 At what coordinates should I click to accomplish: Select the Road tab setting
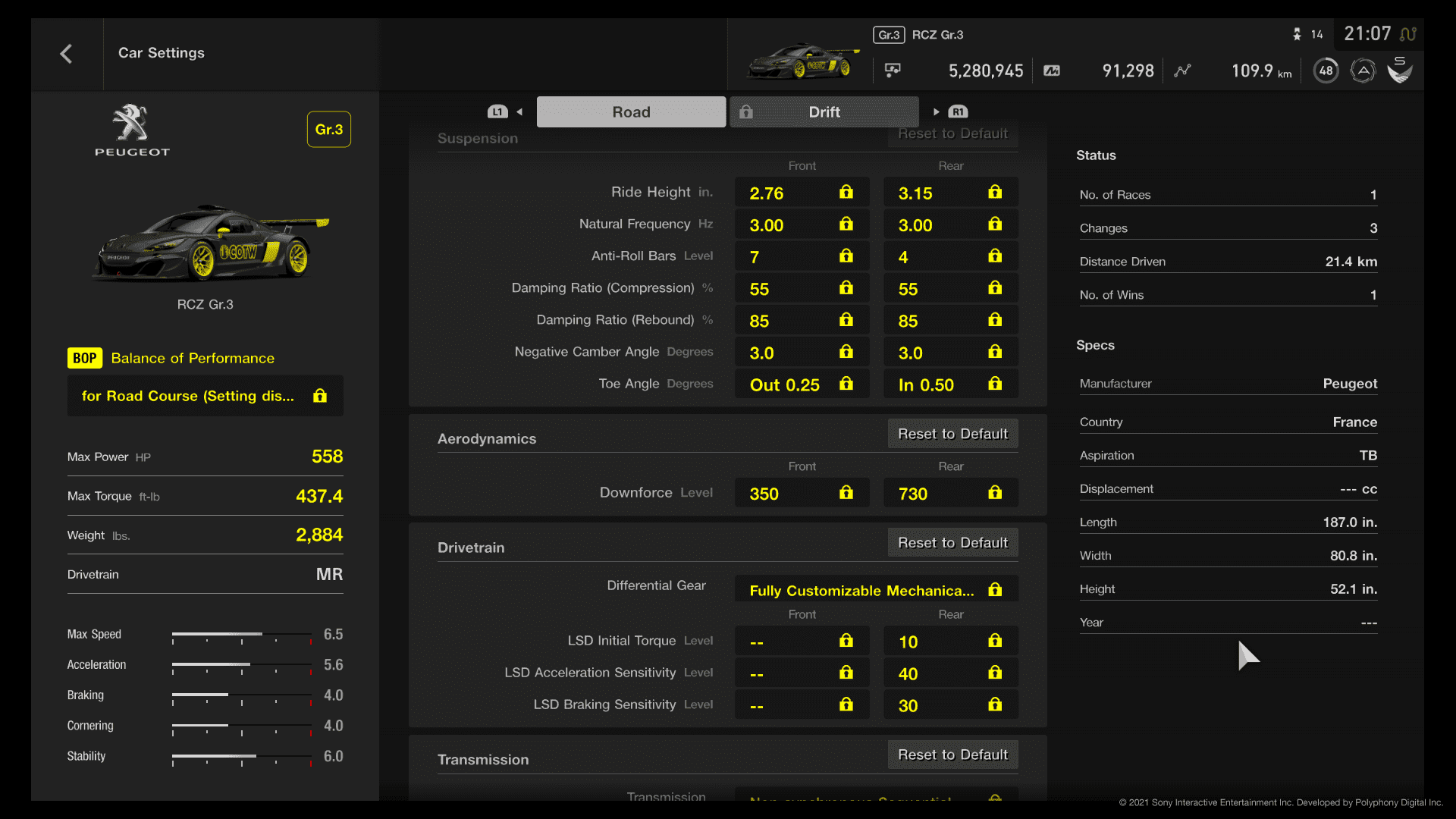click(x=631, y=112)
